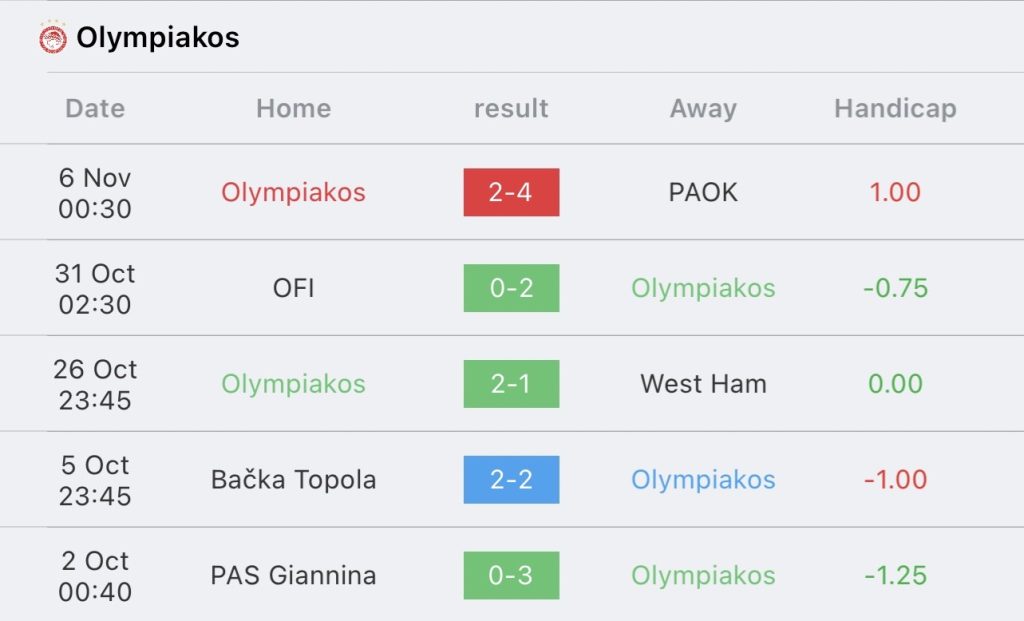The width and height of the screenshot is (1024, 621).
Task: Open the West Ham team link
Action: pyautogui.click(x=703, y=384)
